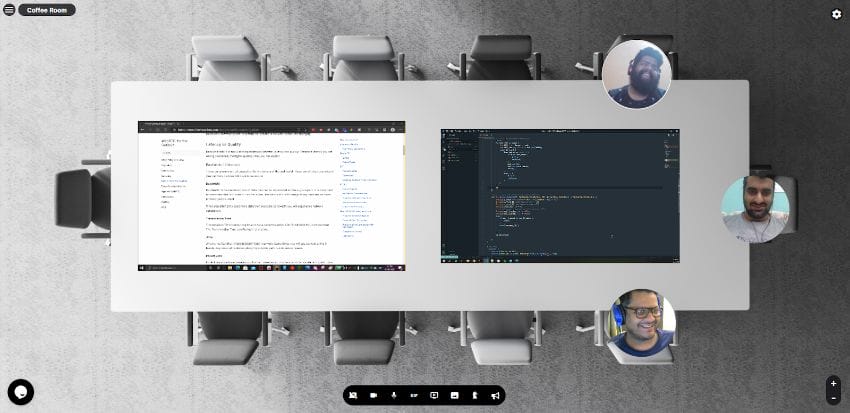Click the avatar of participant wearing headphones
This screenshot has width=850, height=413.
click(x=640, y=325)
